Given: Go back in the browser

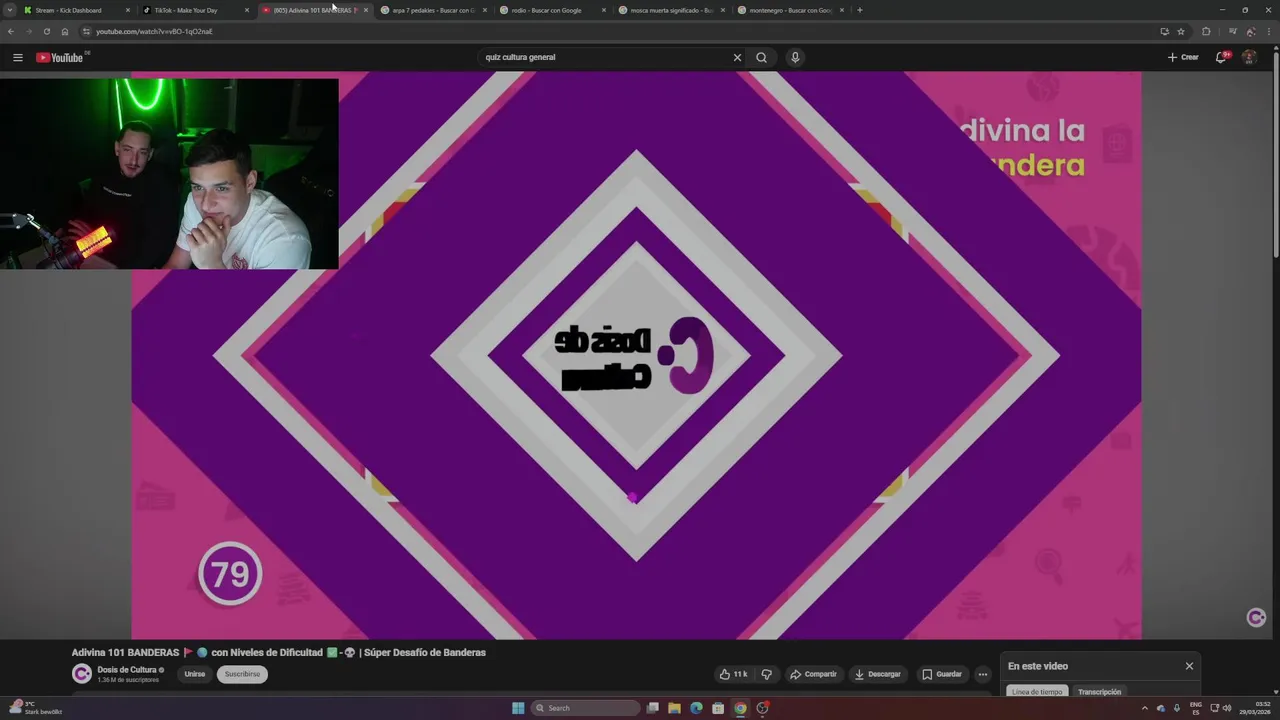Looking at the screenshot, I should (x=11, y=31).
